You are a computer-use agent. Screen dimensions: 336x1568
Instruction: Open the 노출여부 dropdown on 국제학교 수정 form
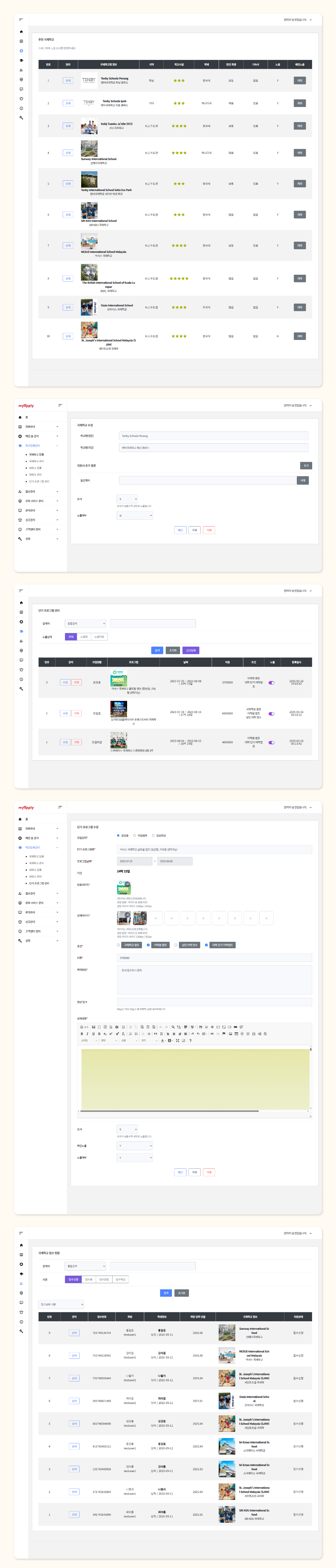(134, 516)
